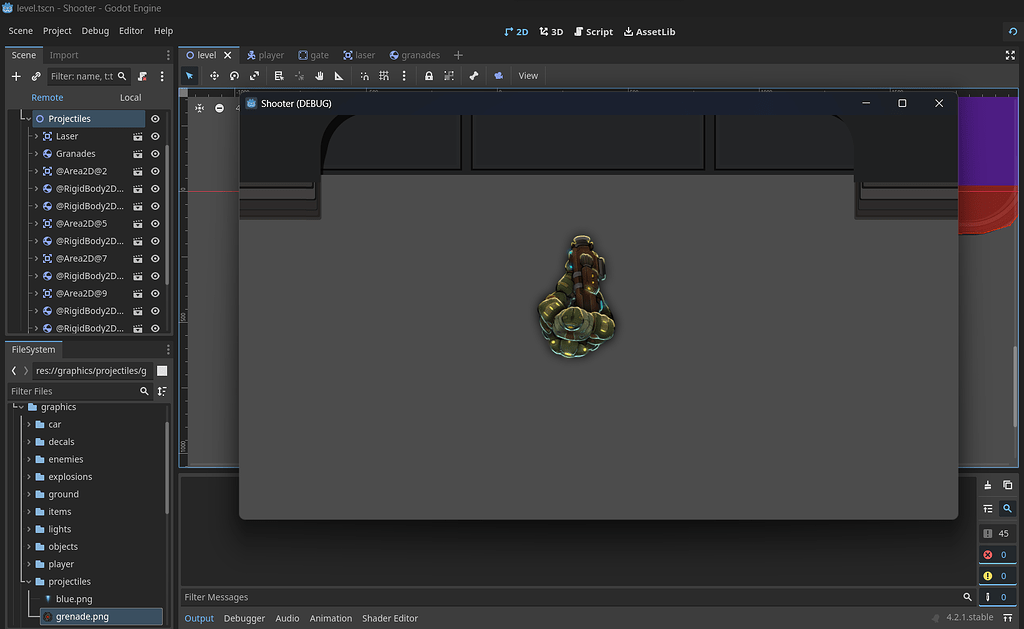Choose the Ruler Mode tool
Screen dimensions: 1024x629
338,76
